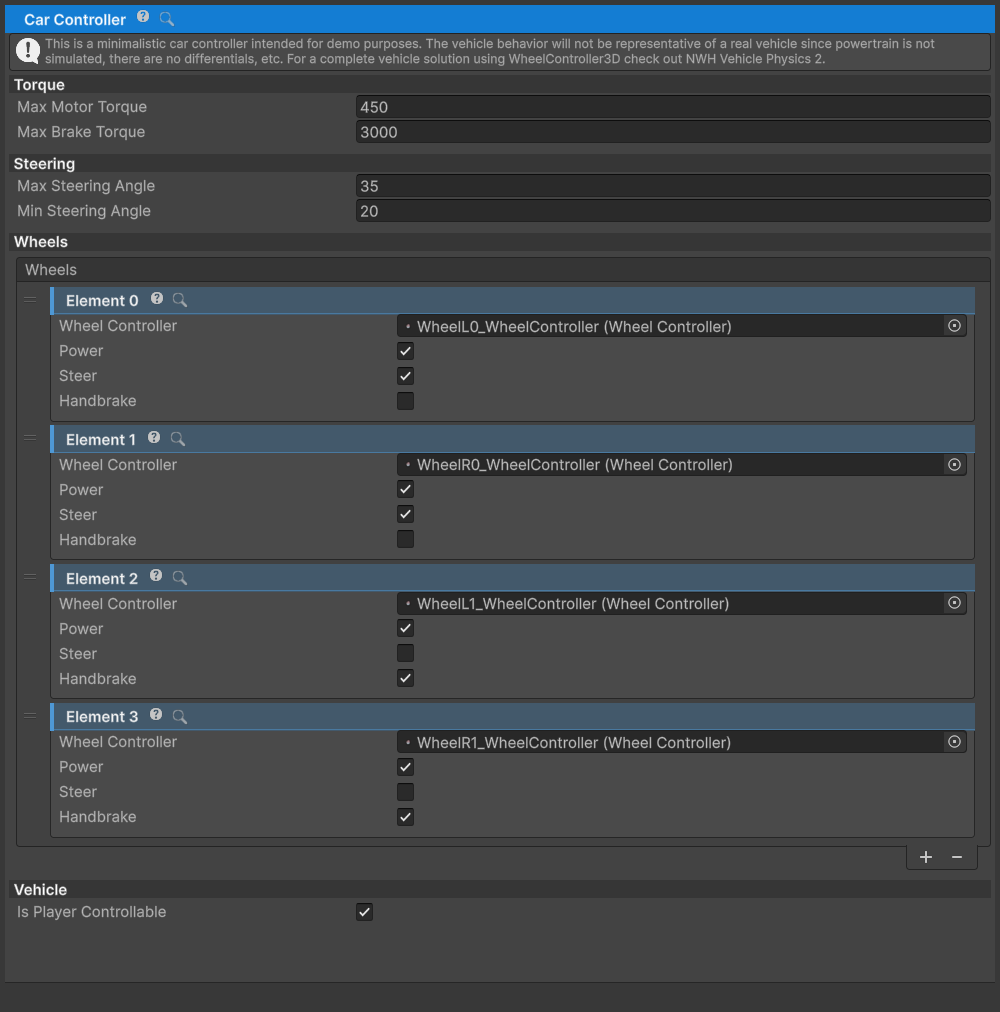Open the Element 1 help icon
Image resolution: width=1000 pixels, height=1012 pixels.
click(x=154, y=438)
